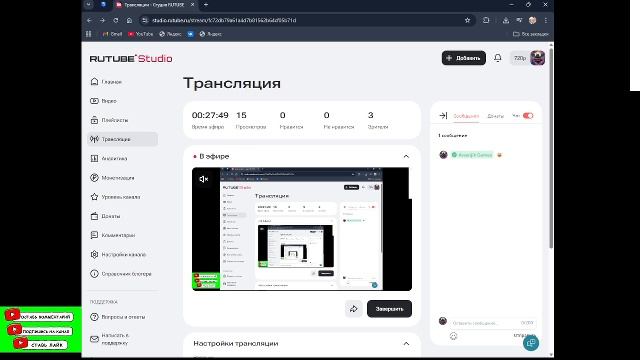This screenshot has height=360, width=640.
Task: Click the Завершить button to end stream
Action: (389, 309)
